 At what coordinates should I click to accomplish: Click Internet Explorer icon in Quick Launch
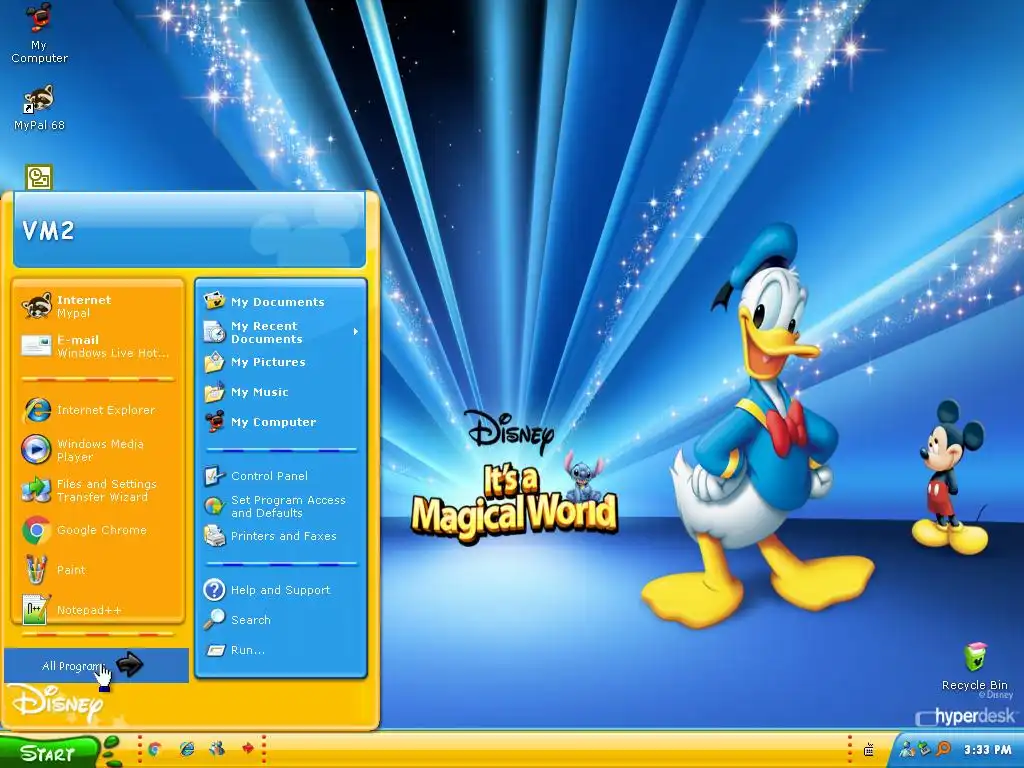186,749
